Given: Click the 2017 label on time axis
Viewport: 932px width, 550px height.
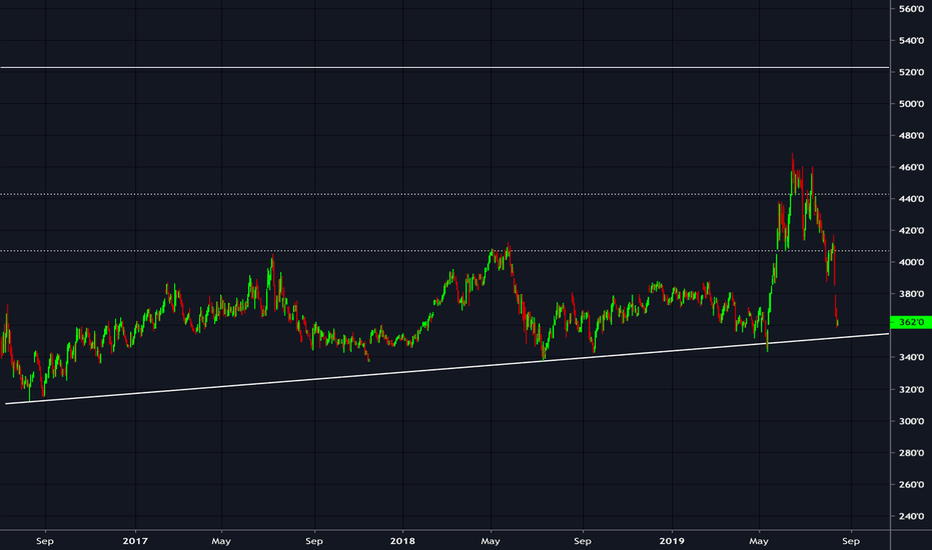Looking at the screenshot, I should (x=135, y=541).
